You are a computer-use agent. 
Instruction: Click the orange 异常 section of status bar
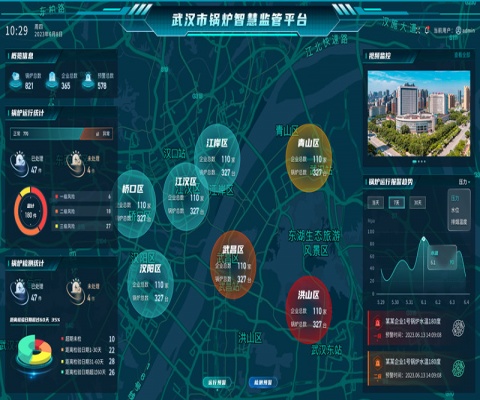click(97, 134)
